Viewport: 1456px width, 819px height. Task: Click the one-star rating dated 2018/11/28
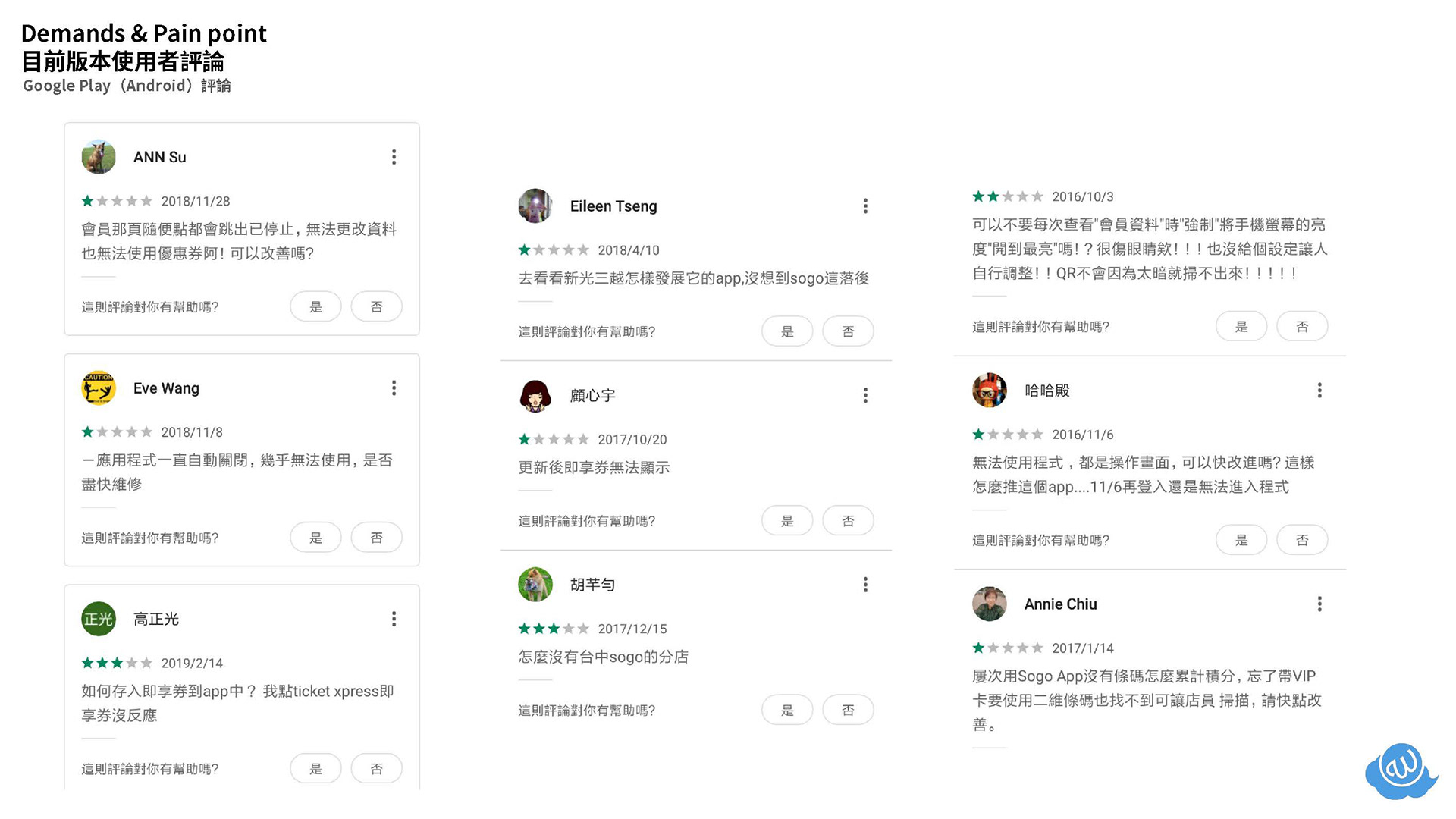coord(118,201)
